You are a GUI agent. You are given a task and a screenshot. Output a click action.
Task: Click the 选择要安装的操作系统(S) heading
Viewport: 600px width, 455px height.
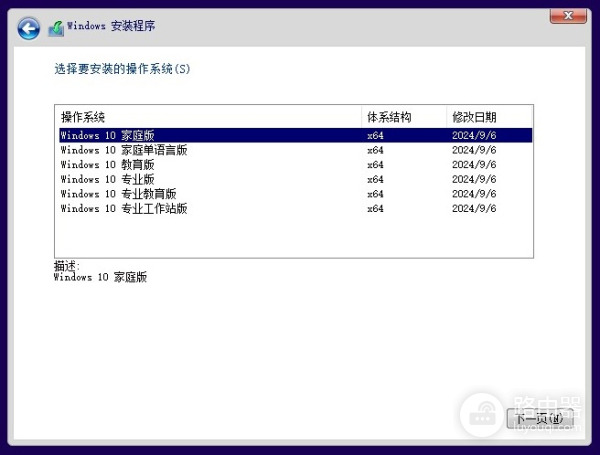(x=122, y=69)
